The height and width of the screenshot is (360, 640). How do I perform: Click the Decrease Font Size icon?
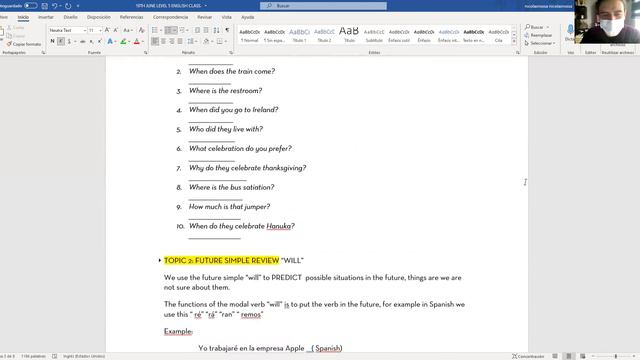(116, 30)
